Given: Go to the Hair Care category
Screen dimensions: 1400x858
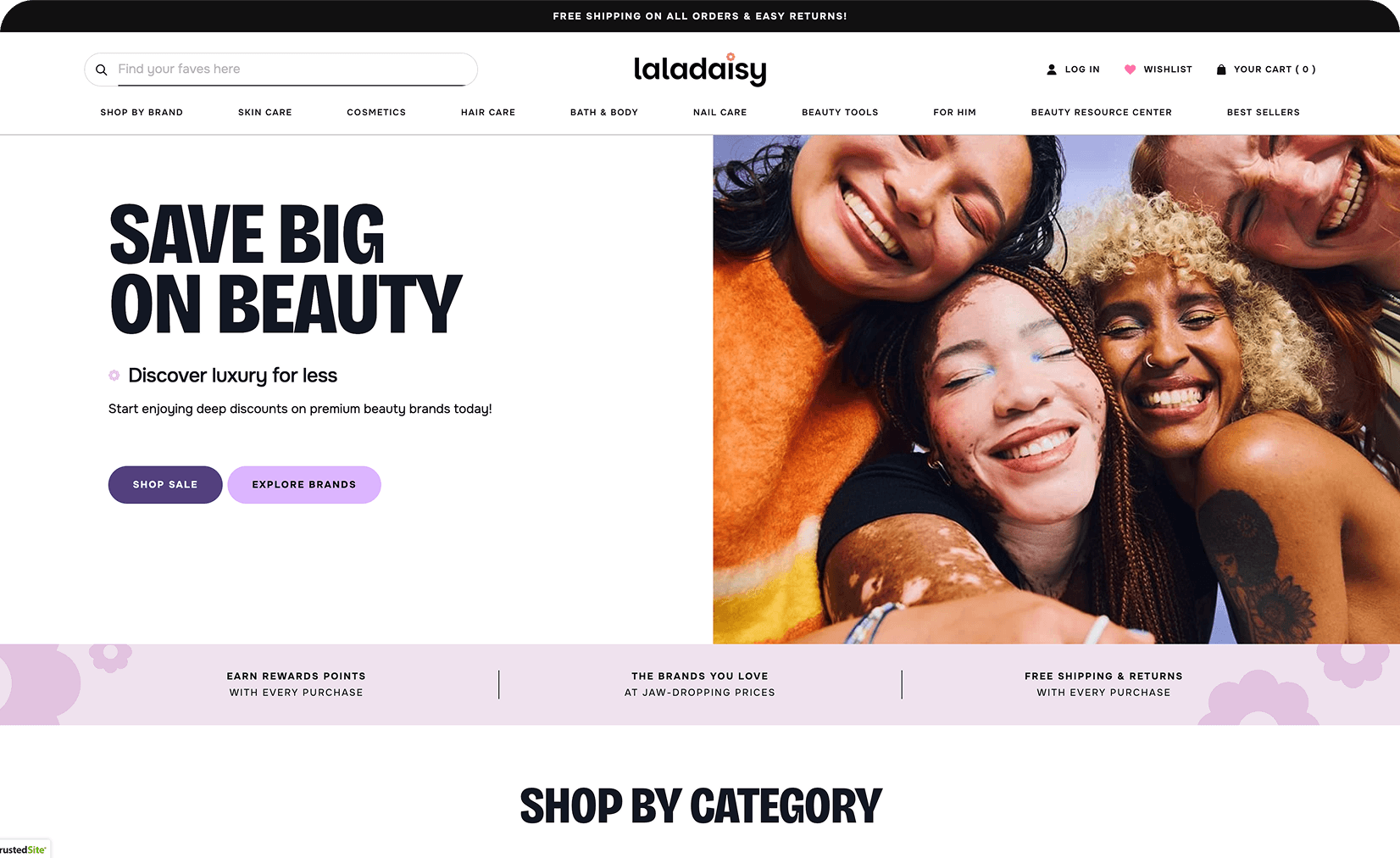Looking at the screenshot, I should [488, 112].
